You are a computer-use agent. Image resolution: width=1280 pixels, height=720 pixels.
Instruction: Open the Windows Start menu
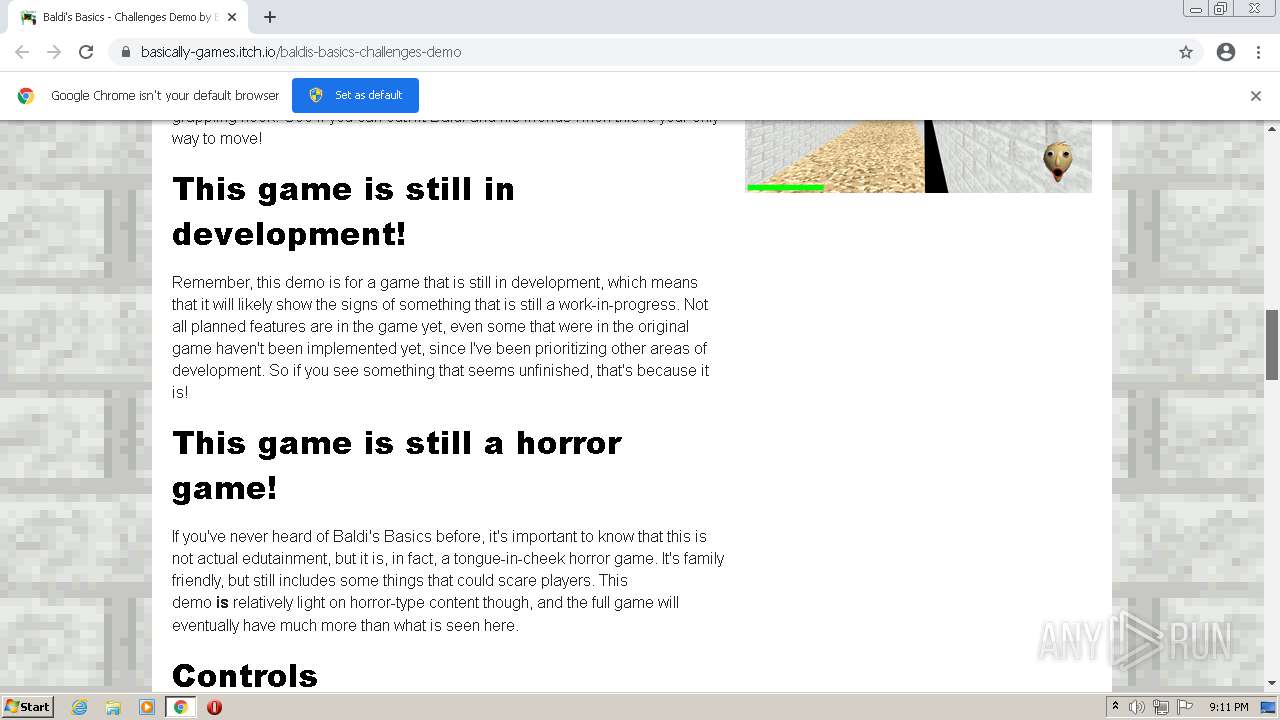click(27, 707)
